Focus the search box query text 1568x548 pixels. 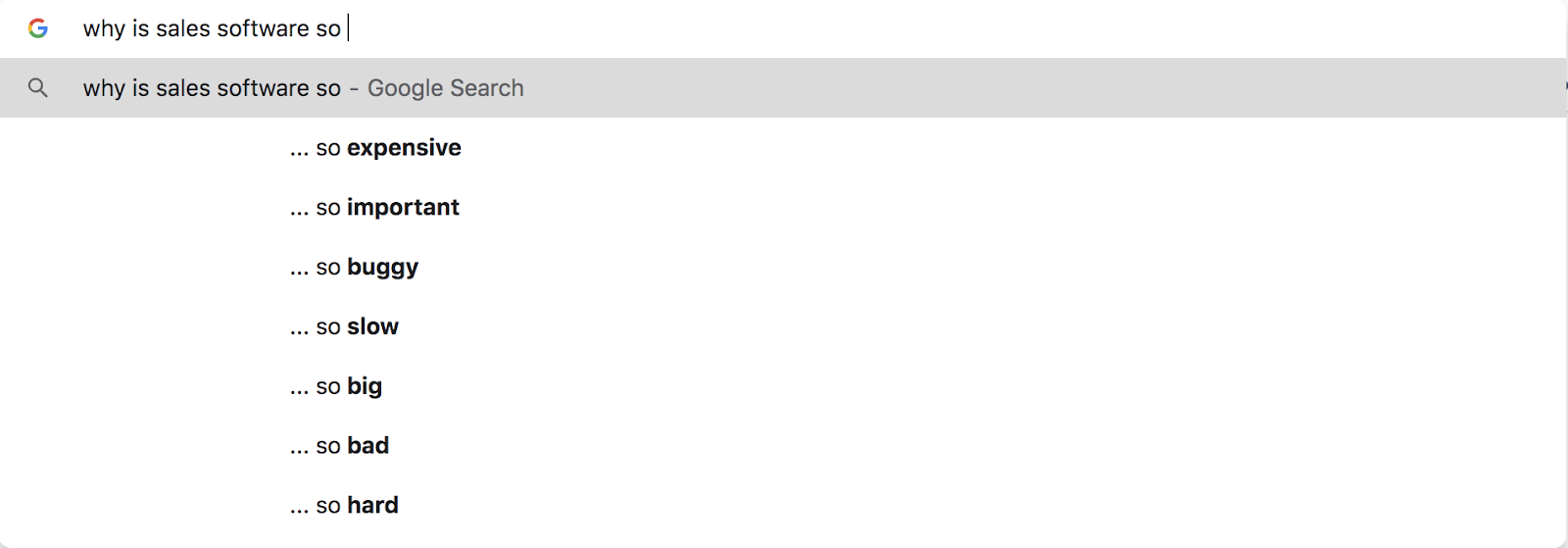[212, 28]
